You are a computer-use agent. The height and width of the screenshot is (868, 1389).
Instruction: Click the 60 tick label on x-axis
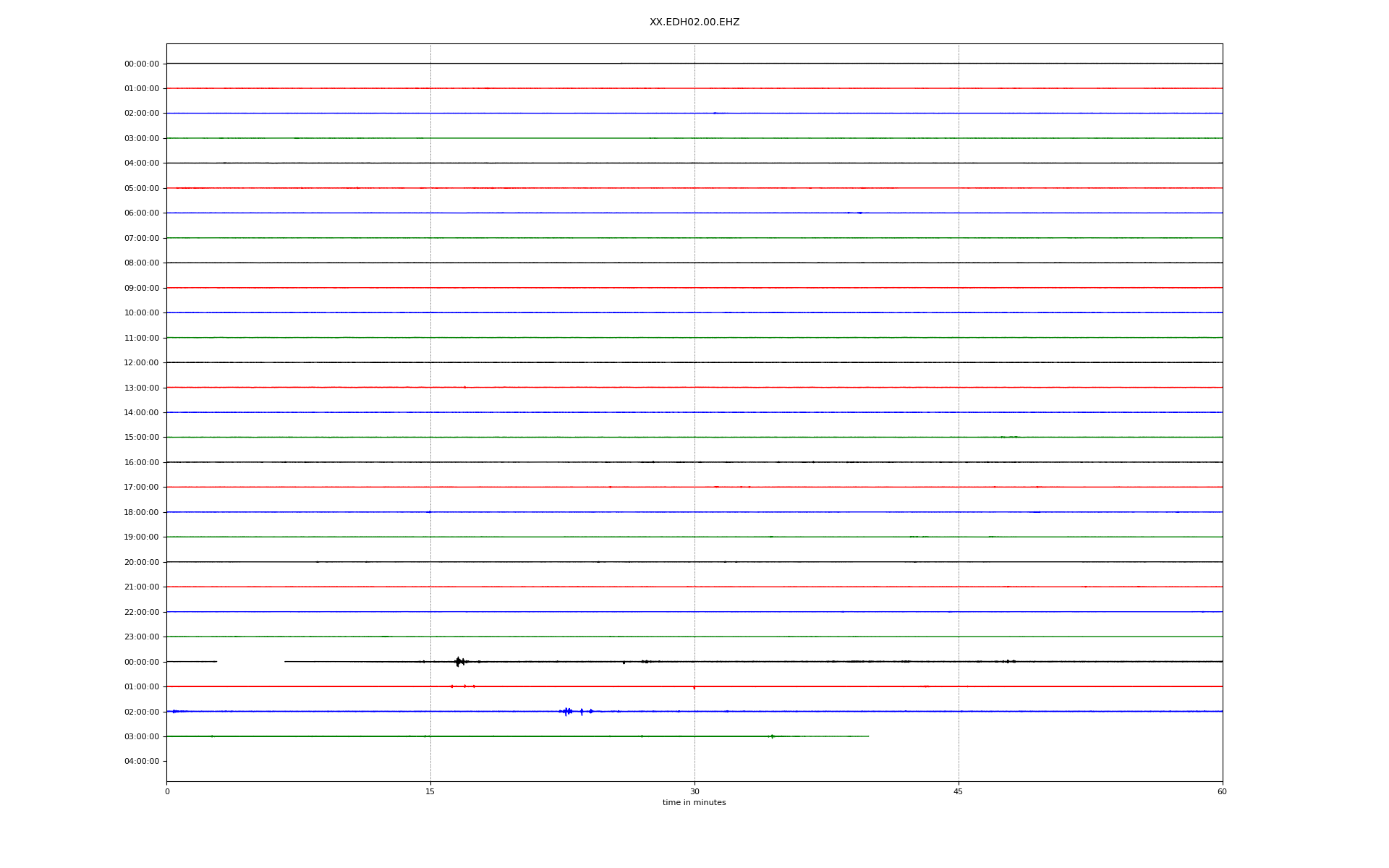coord(1222,791)
